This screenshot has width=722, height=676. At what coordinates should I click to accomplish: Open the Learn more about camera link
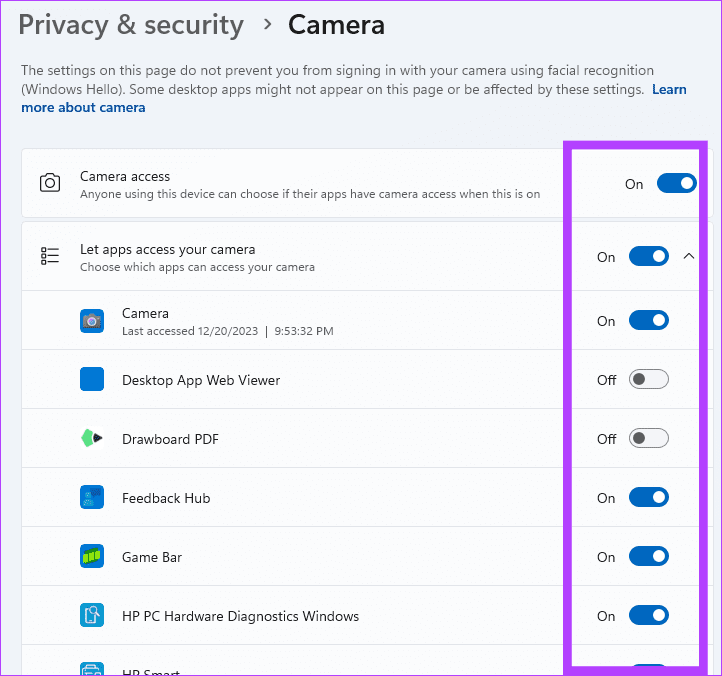(x=83, y=107)
